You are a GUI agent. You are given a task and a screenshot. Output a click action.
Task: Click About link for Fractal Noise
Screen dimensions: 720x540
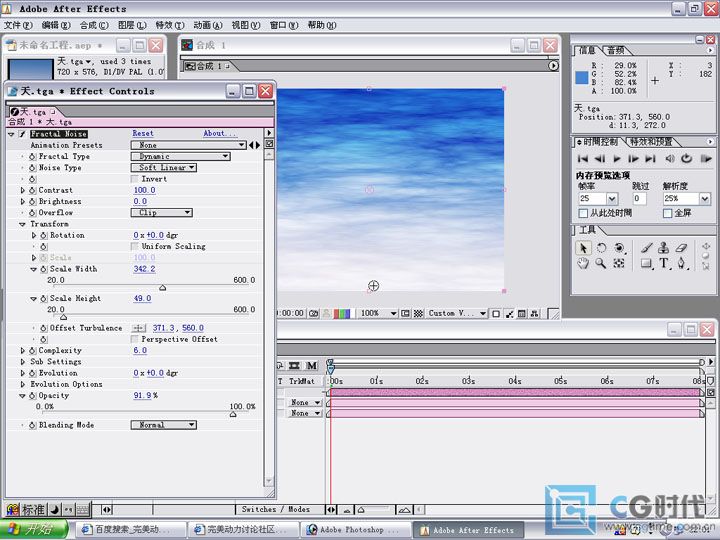coord(219,134)
